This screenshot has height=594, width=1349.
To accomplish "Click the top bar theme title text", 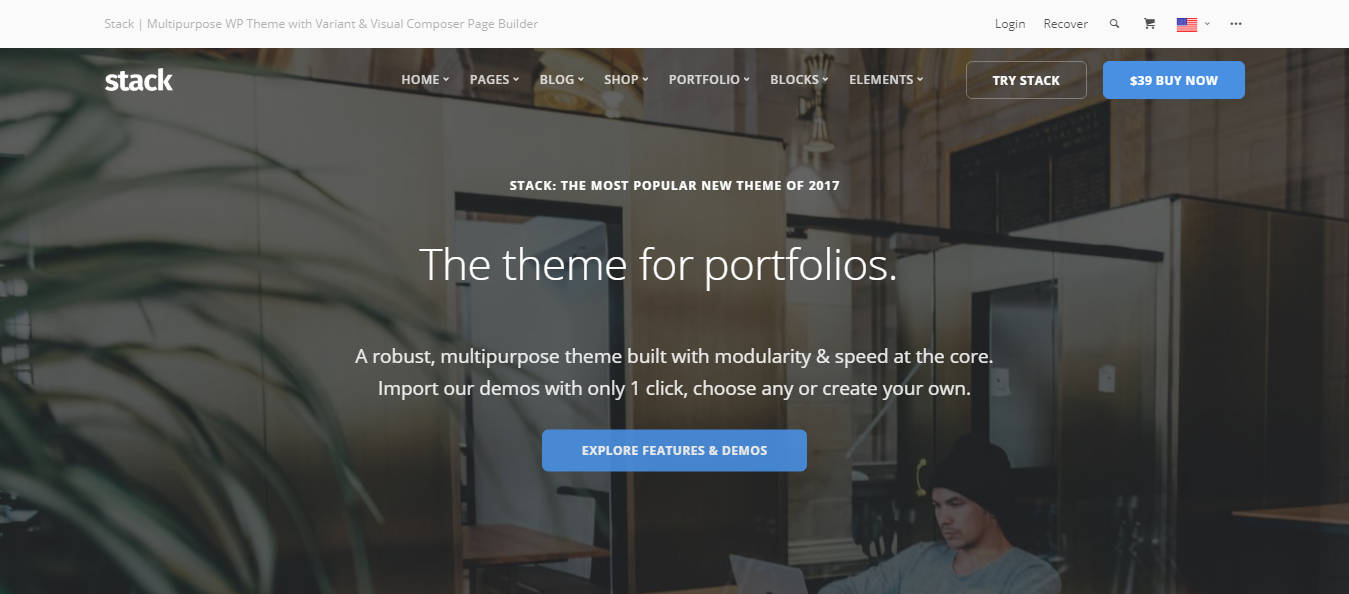I will coord(321,24).
